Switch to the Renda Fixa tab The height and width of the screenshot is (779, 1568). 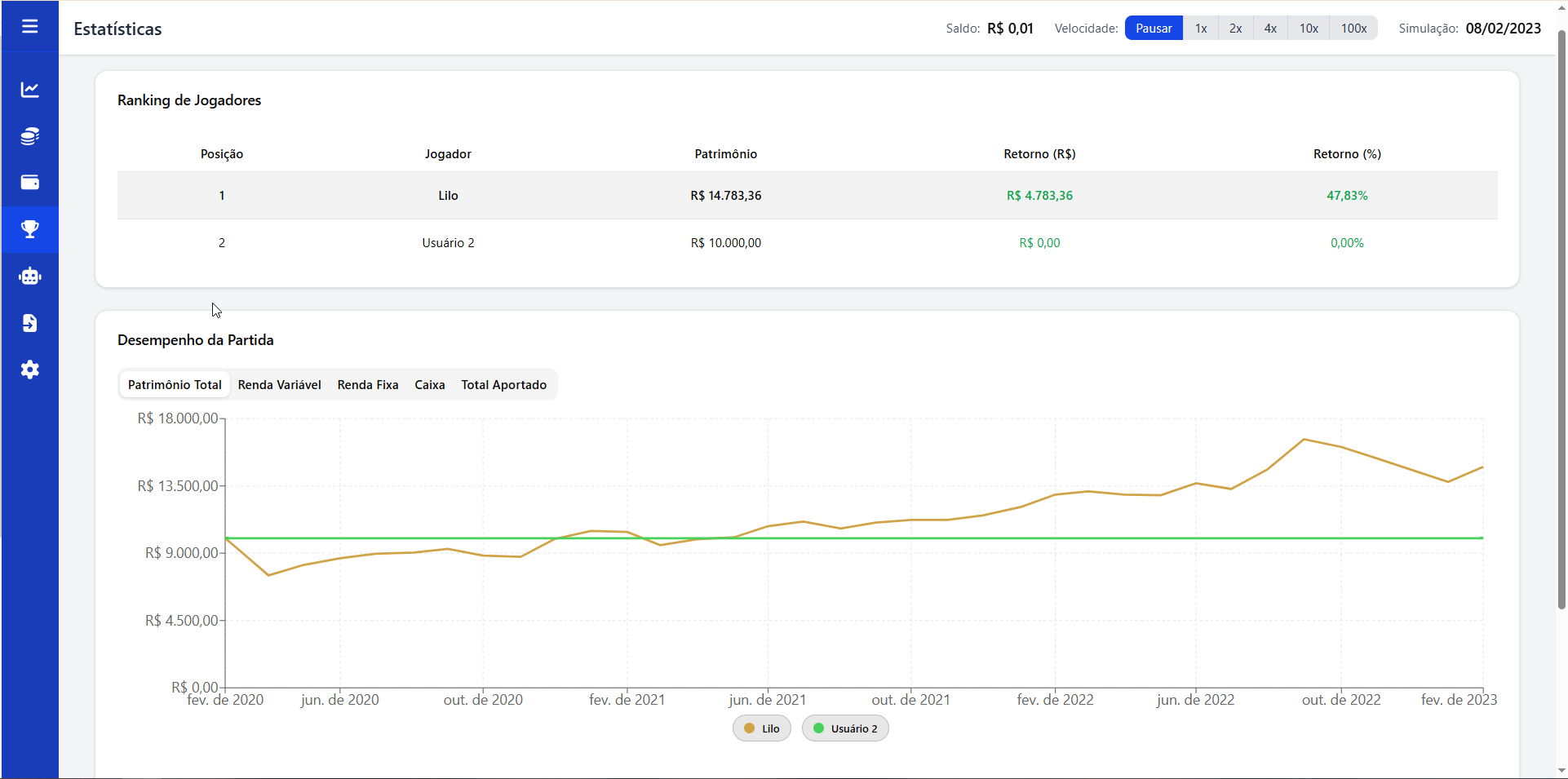368,385
